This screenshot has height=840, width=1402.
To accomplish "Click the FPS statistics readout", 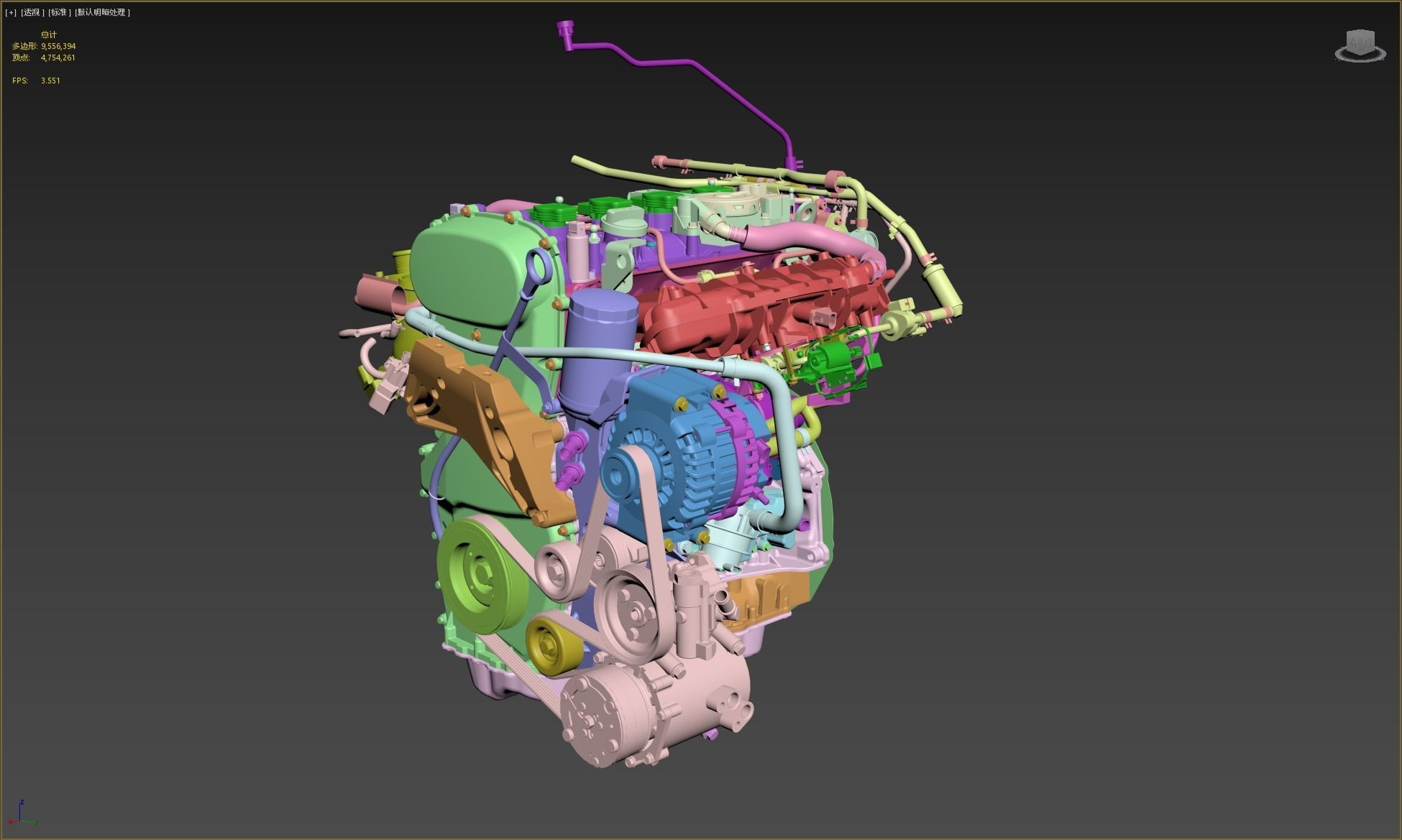I will click(36, 80).
